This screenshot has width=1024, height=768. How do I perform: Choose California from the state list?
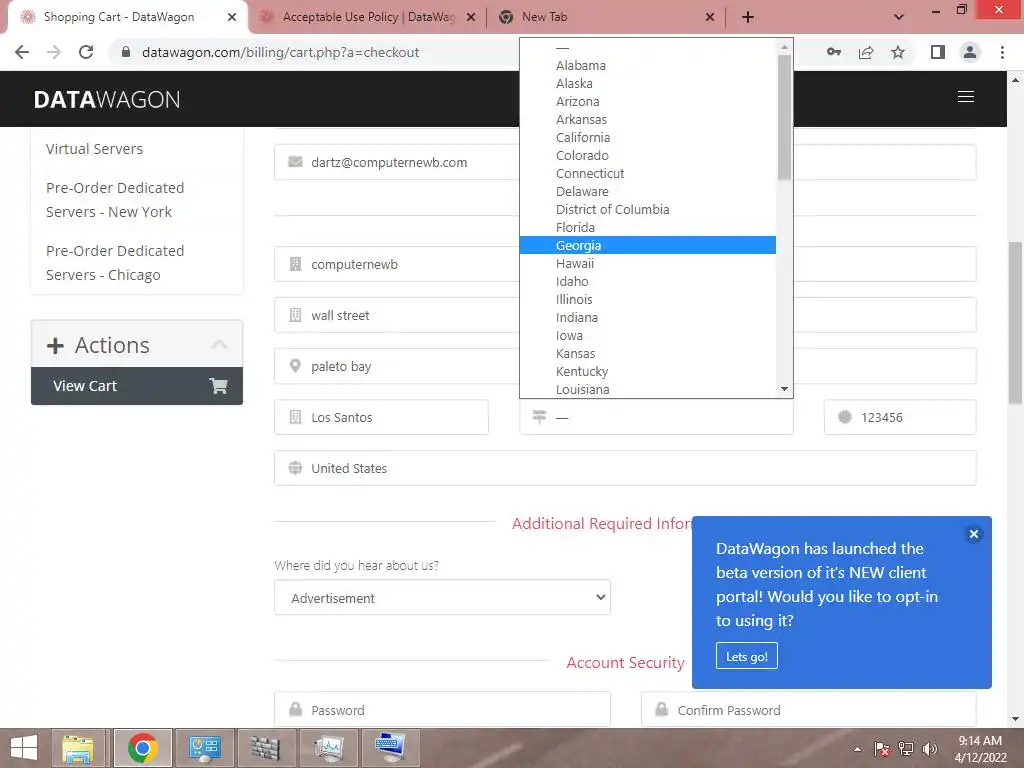647,137
